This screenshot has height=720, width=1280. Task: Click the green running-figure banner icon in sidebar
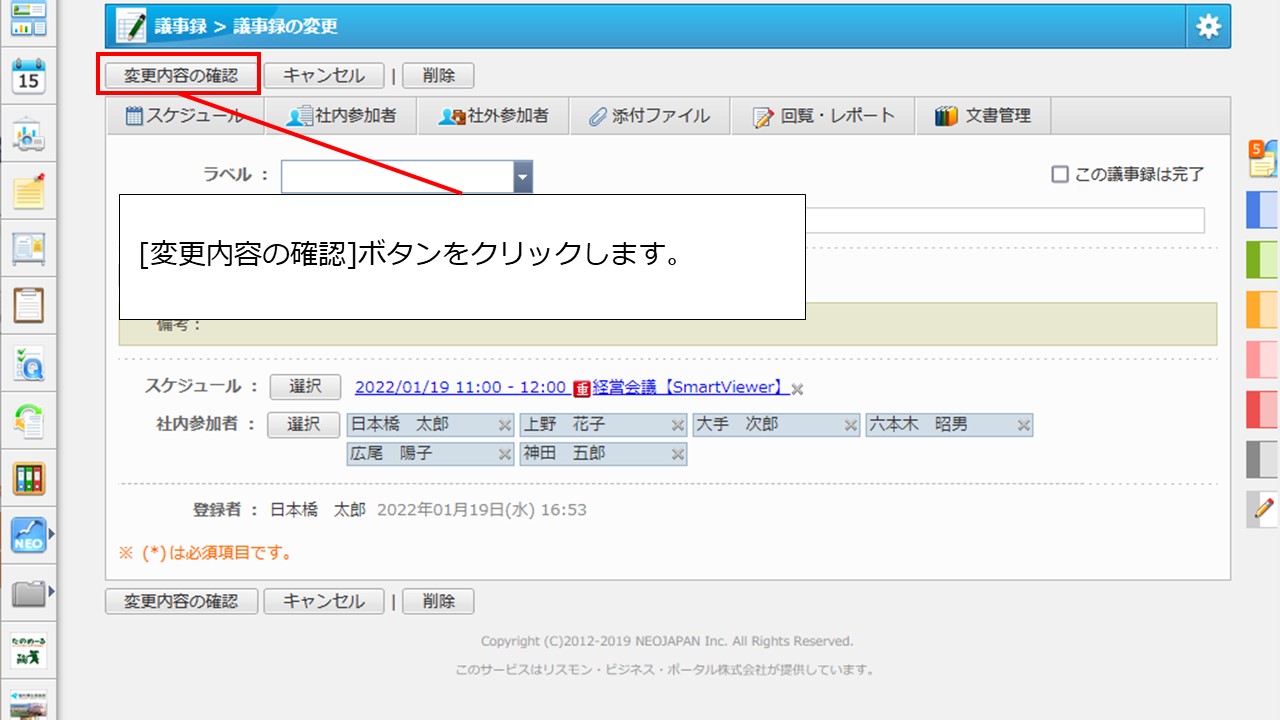[x=28, y=651]
